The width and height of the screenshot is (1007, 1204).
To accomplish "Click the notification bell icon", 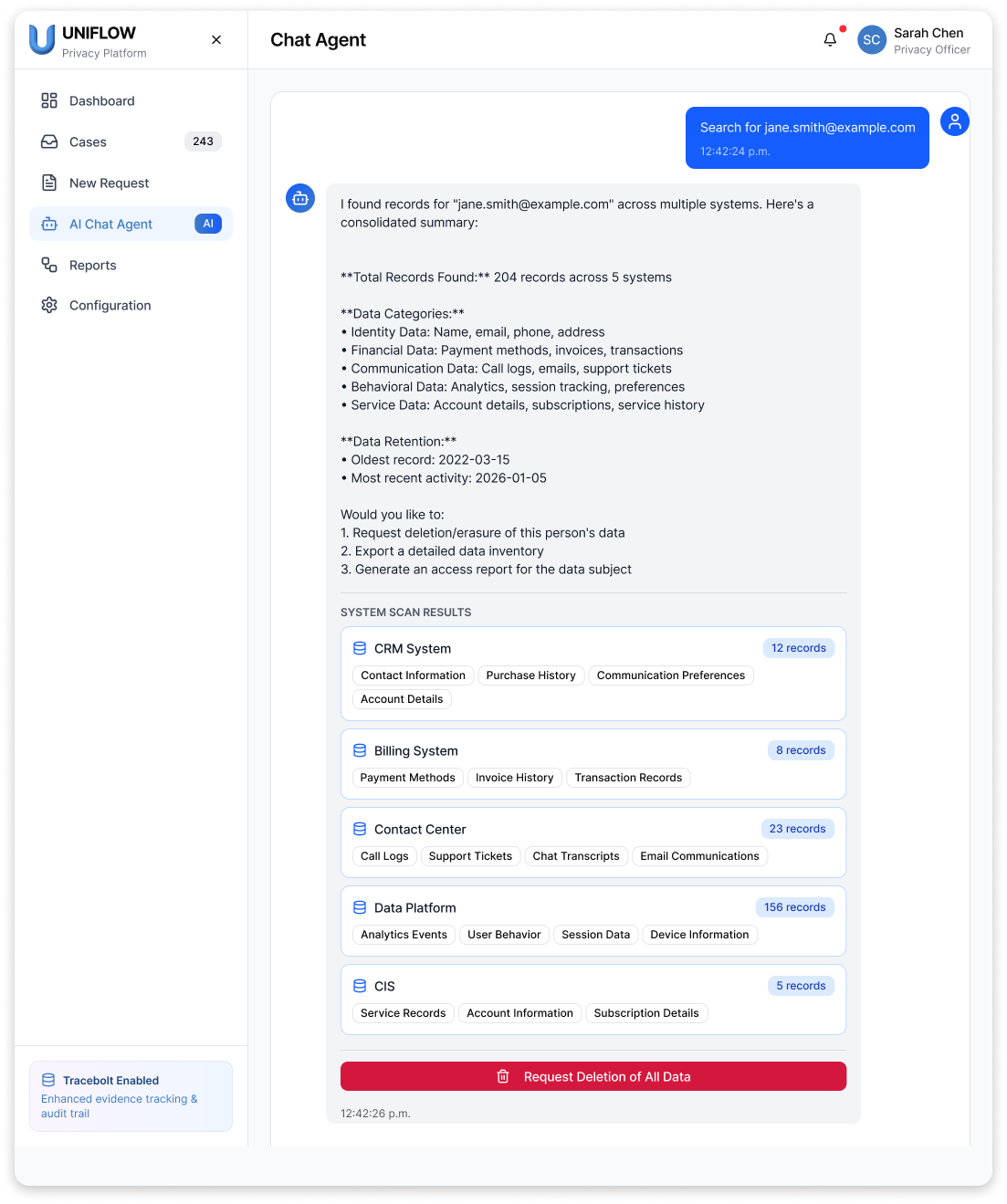I will click(x=830, y=40).
